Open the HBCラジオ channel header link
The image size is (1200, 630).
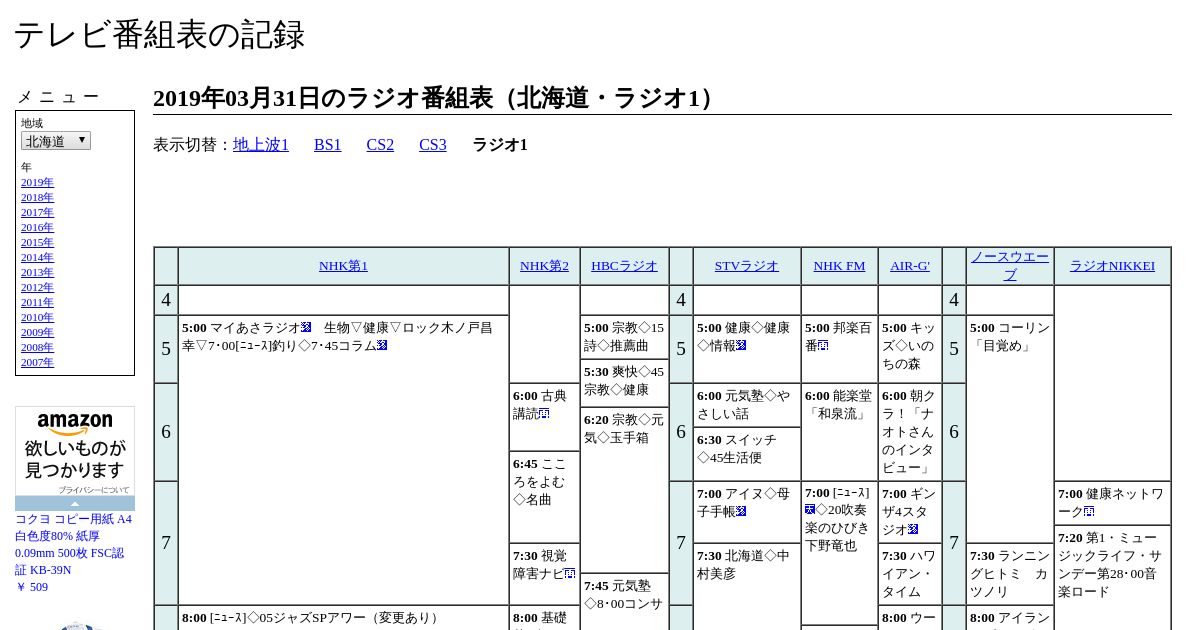pos(624,266)
